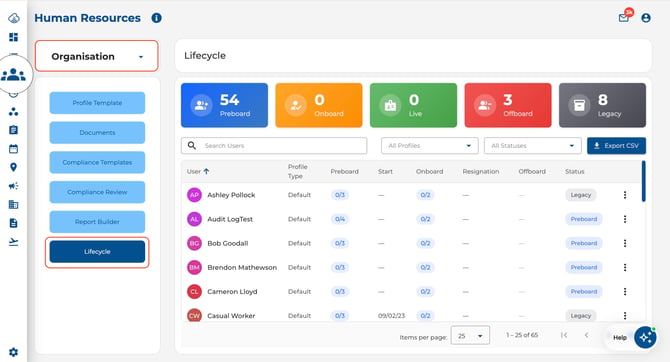Open the settings gear icon
This screenshot has width=670, height=362.
tap(14, 352)
